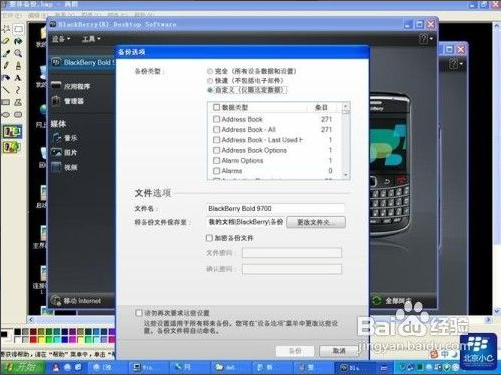The width and height of the screenshot is (501, 375).
Task: Click the 文件密码 password field
Action: click(292, 253)
